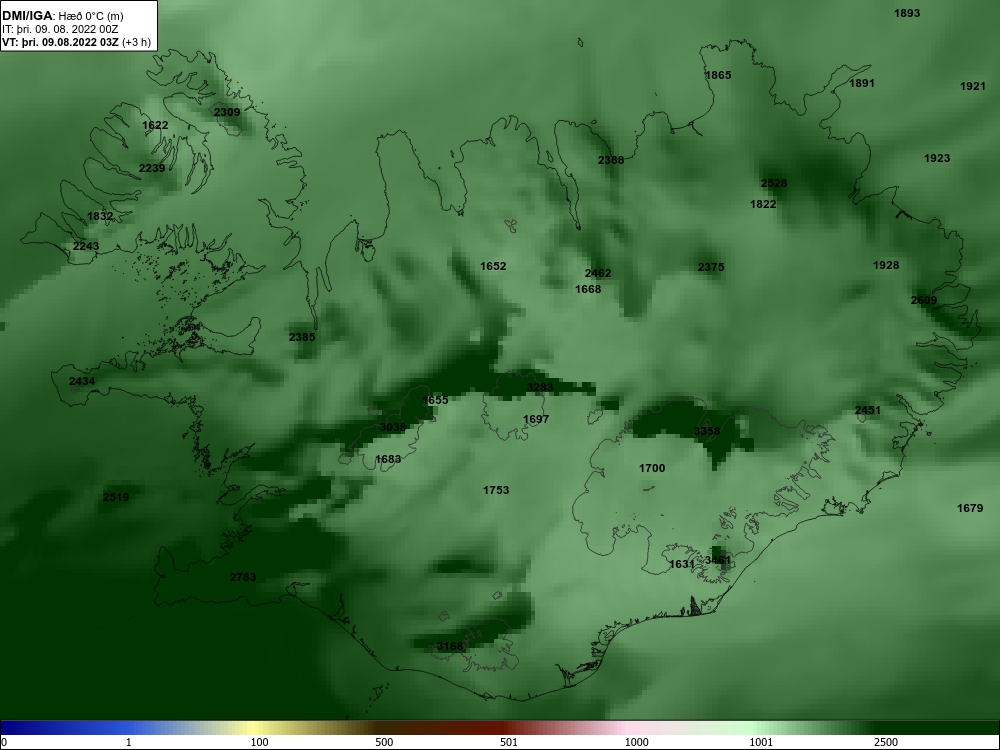Viewport: 1000px width, 750px height.
Task: Select the 2528 height label
Action: point(774,183)
